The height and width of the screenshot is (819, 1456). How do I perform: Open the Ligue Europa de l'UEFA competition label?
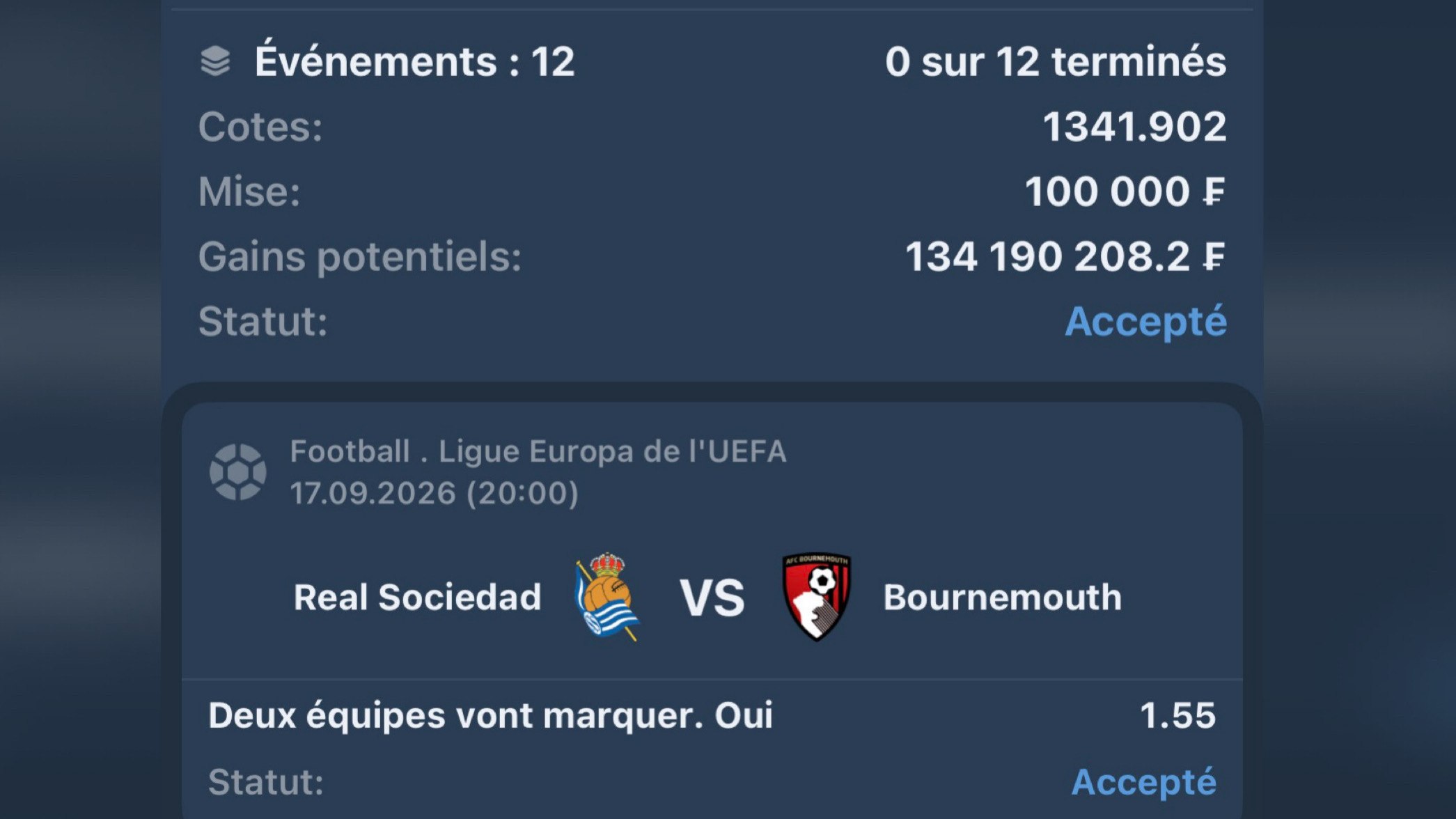coord(613,451)
